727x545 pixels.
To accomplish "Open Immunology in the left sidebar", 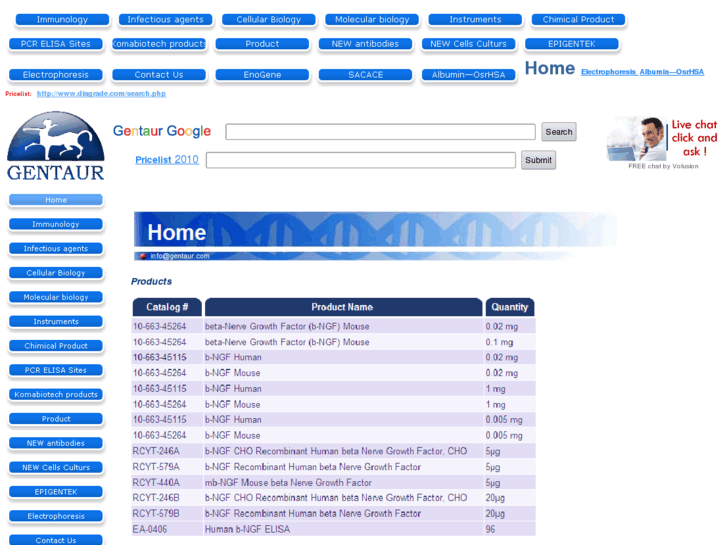I will point(56,224).
